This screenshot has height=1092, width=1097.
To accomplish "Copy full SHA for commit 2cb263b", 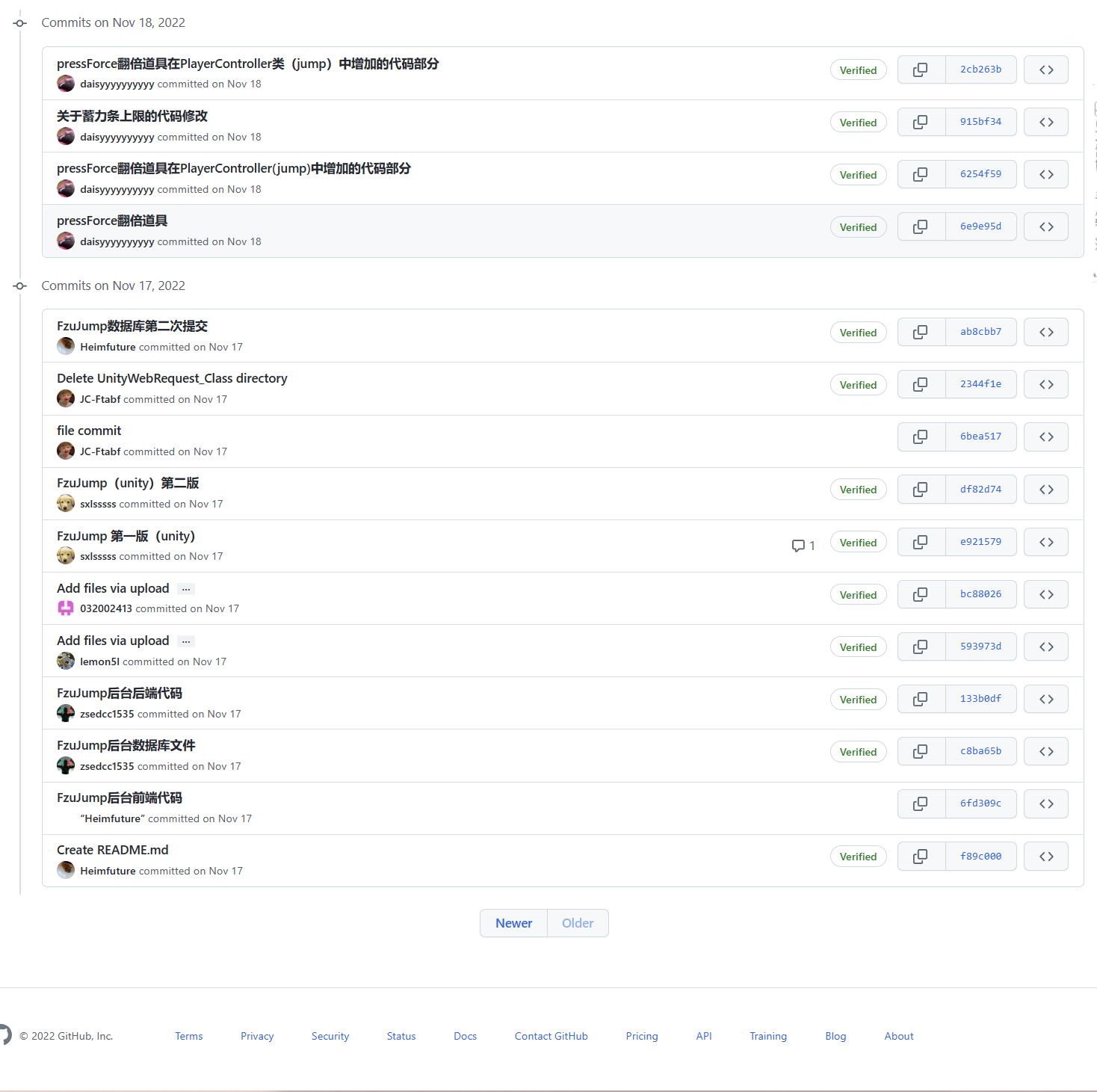I will click(921, 70).
